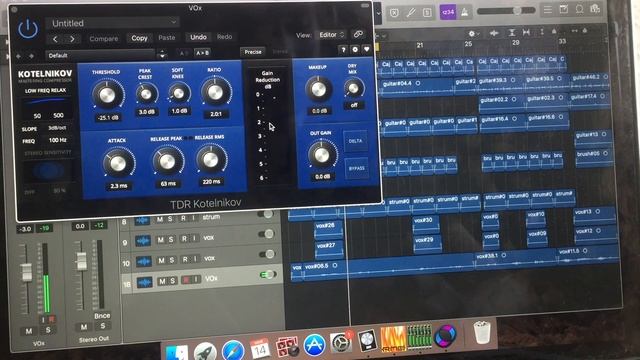Solo track 10 vox
640x360 pixels.
(x=172, y=260)
